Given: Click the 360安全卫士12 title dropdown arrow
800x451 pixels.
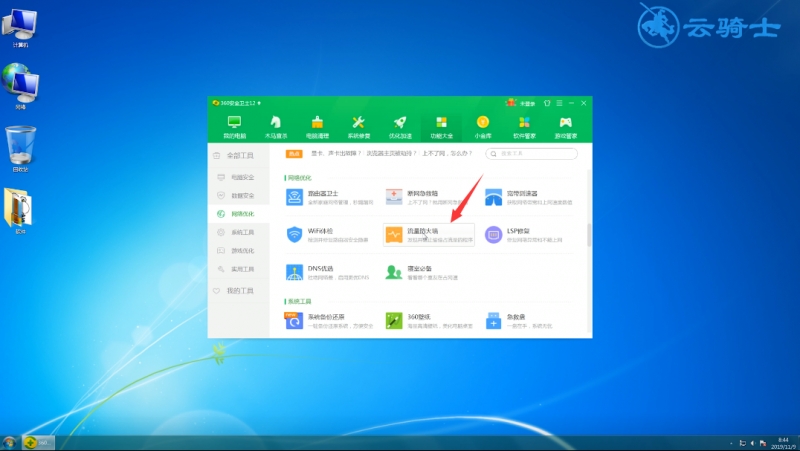Looking at the screenshot, I should click(259, 103).
